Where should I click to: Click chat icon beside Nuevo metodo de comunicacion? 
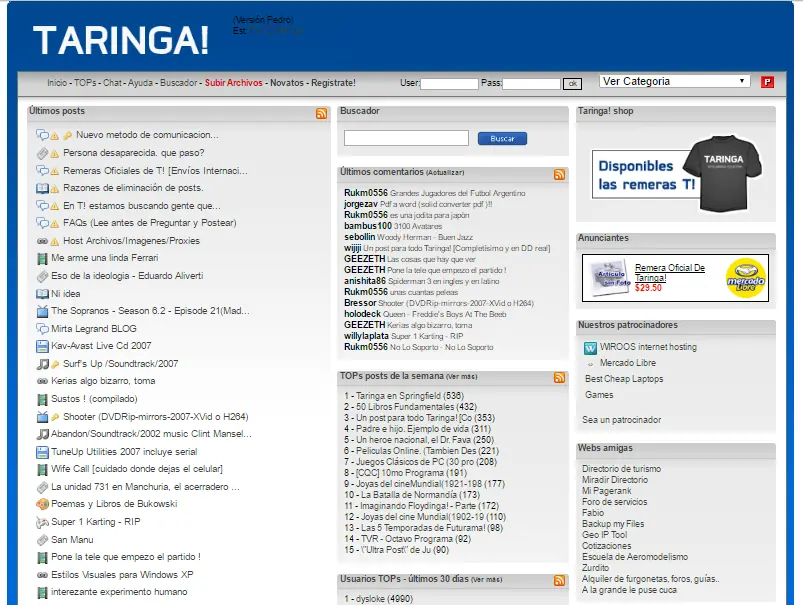(x=42, y=135)
